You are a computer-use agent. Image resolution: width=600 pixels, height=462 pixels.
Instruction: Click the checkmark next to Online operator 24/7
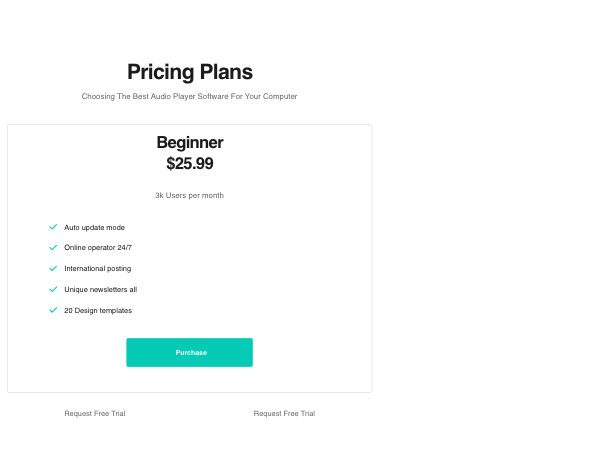[53, 247]
